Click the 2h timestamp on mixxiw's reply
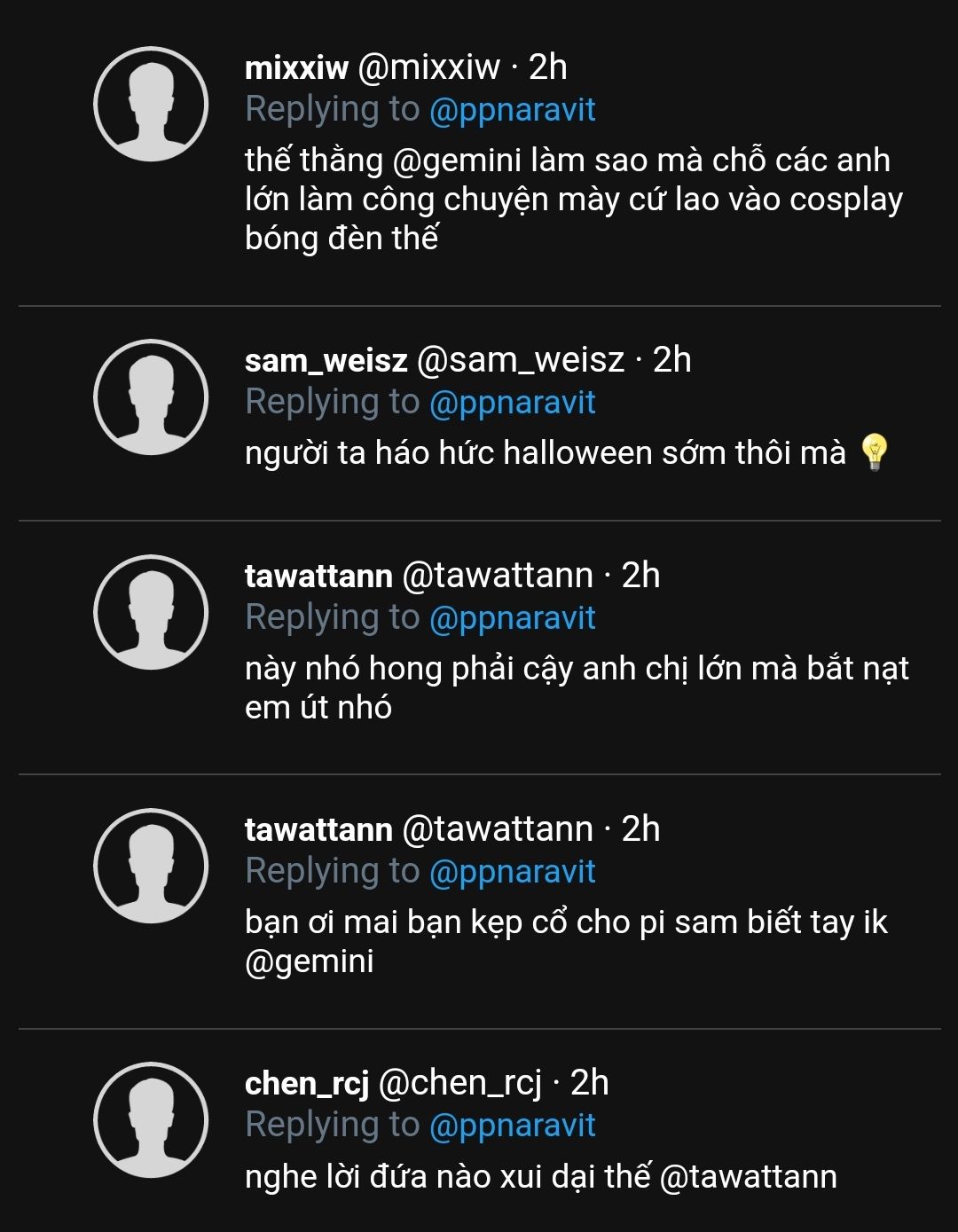958x1232 pixels. 547,67
